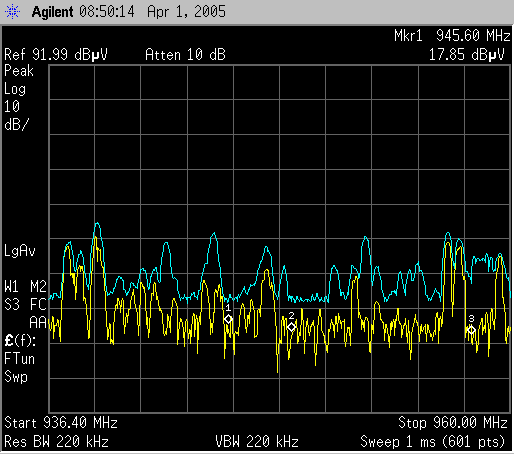The width and height of the screenshot is (514, 454).
Task: Click the Start 936.40 MHz frequency
Action: [61, 423]
